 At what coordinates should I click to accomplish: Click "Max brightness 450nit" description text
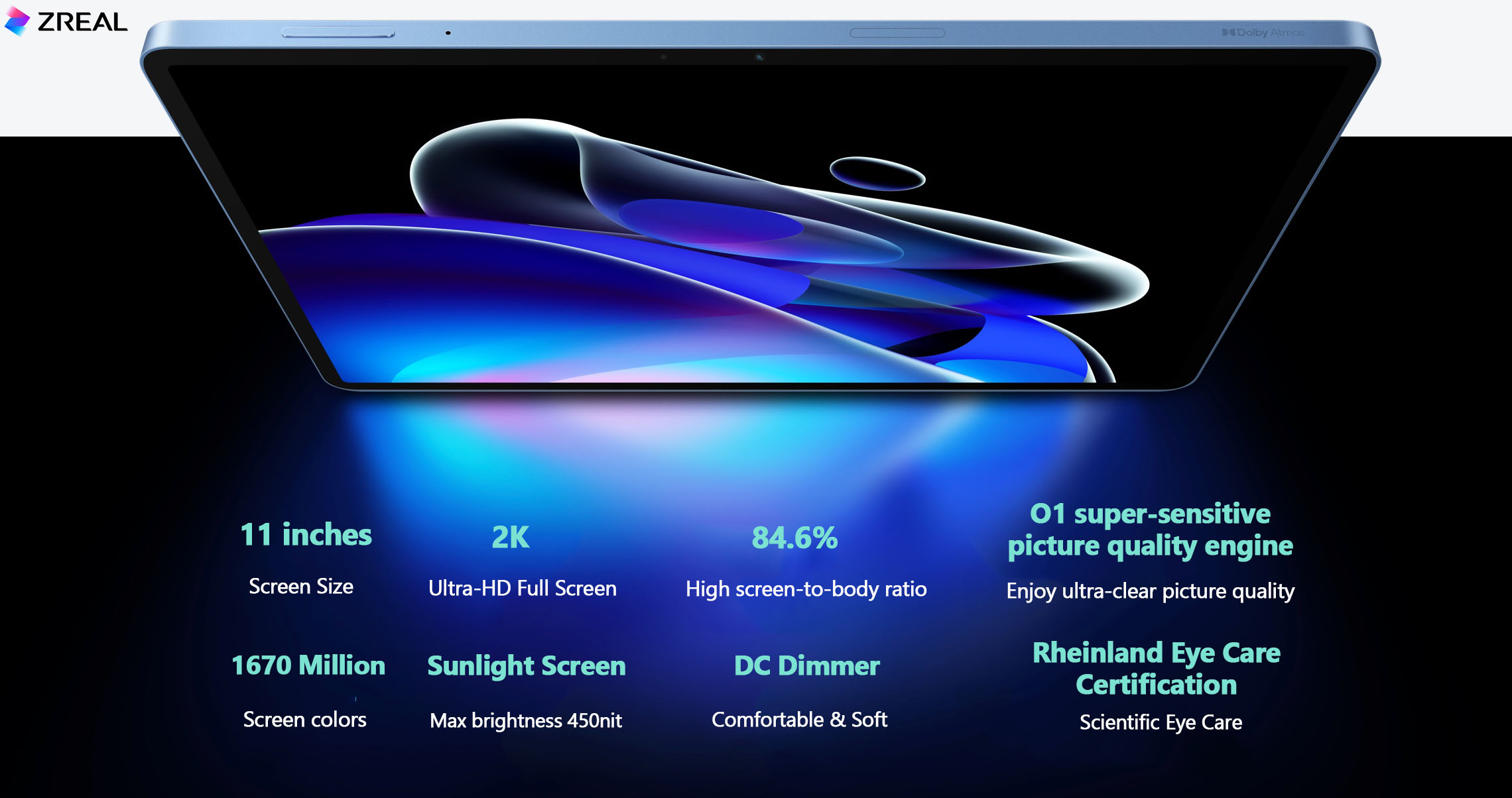525,720
